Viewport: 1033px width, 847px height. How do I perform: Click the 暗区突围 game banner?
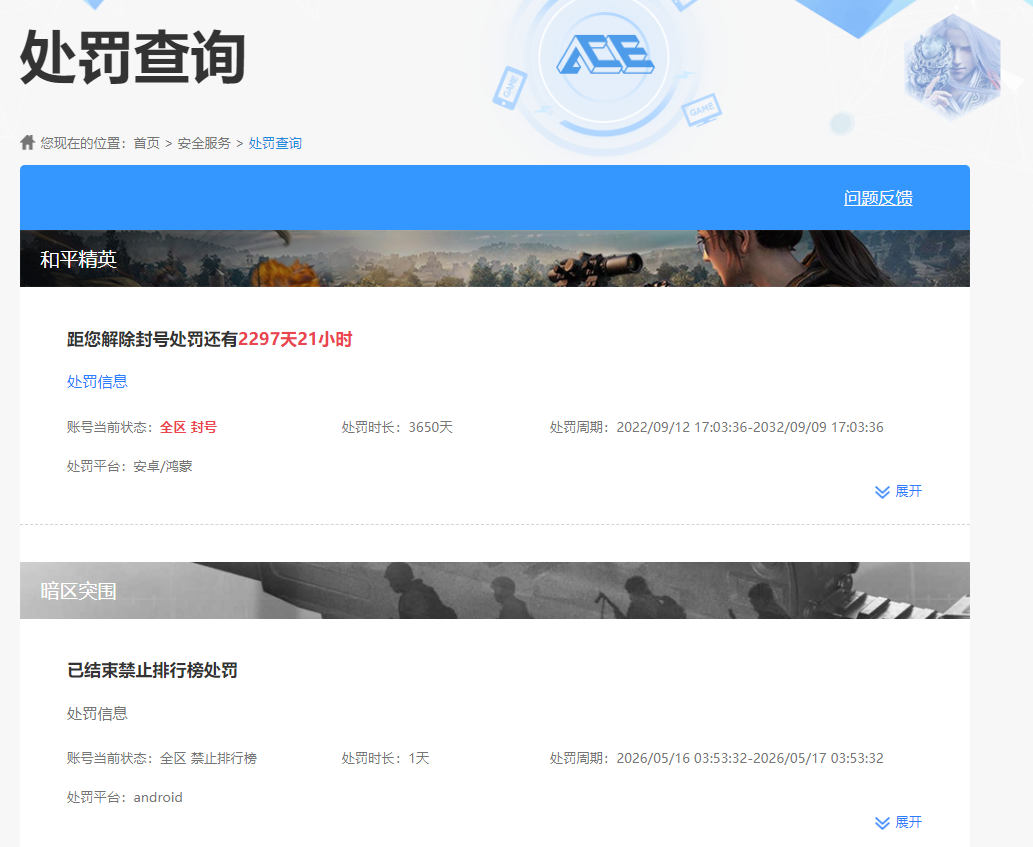click(495, 590)
